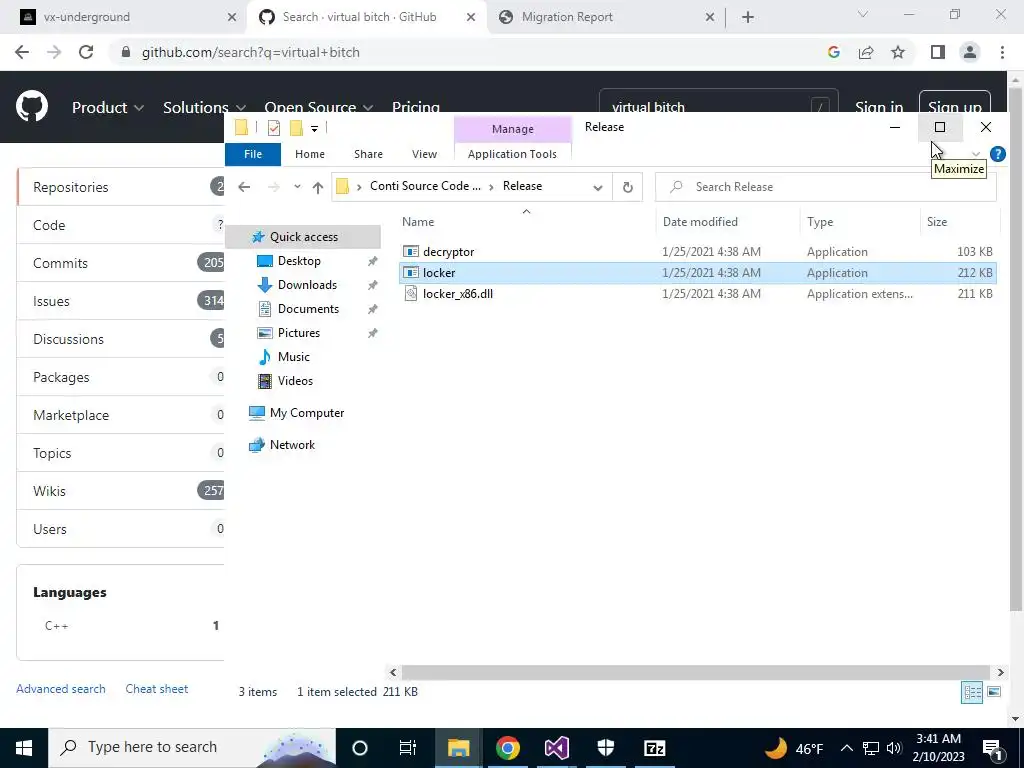Reload the GitHub page in Chrome
Screen dimensions: 1024x768
click(x=86, y=52)
